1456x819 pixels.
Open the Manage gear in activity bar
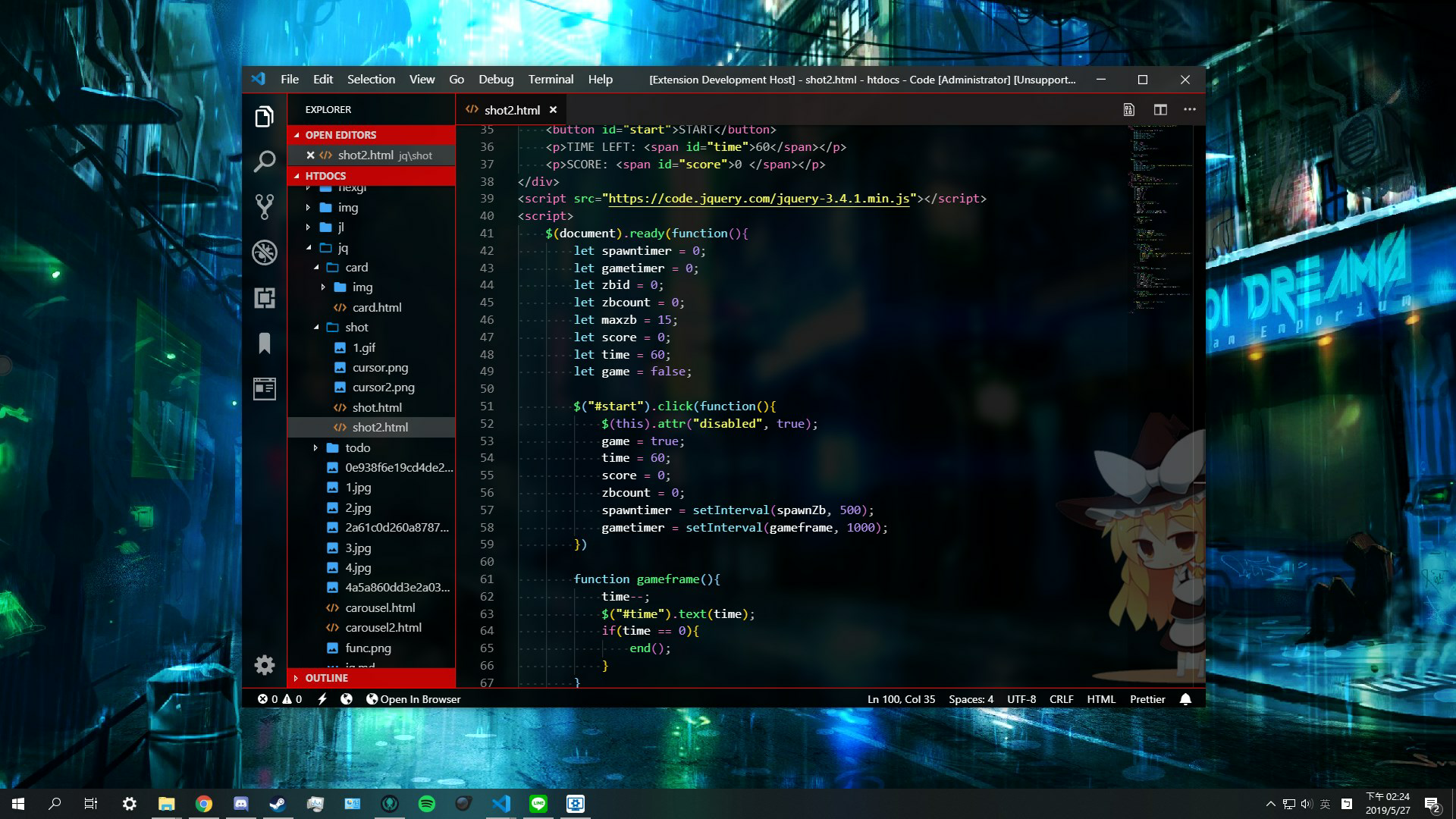coord(264,665)
